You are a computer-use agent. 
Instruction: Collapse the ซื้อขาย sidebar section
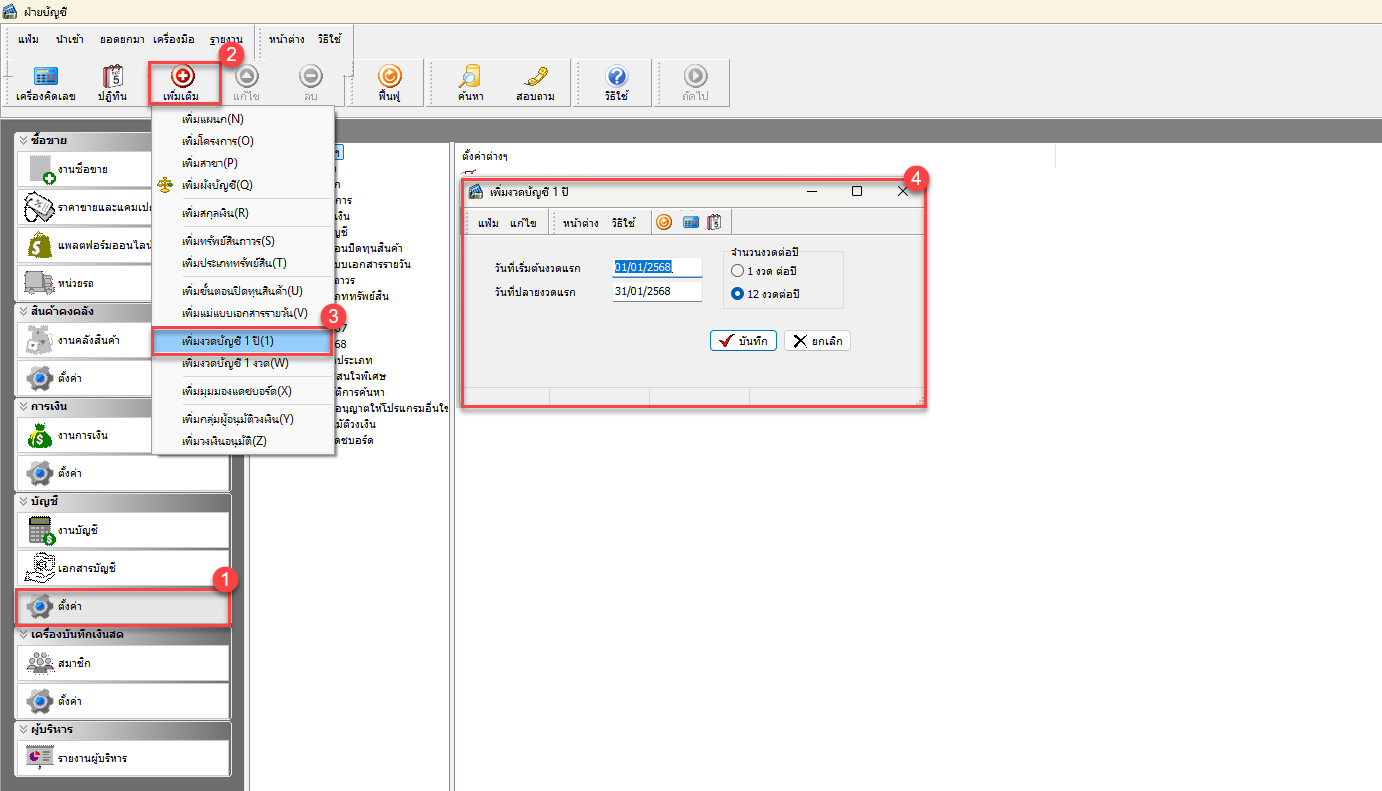[24, 140]
